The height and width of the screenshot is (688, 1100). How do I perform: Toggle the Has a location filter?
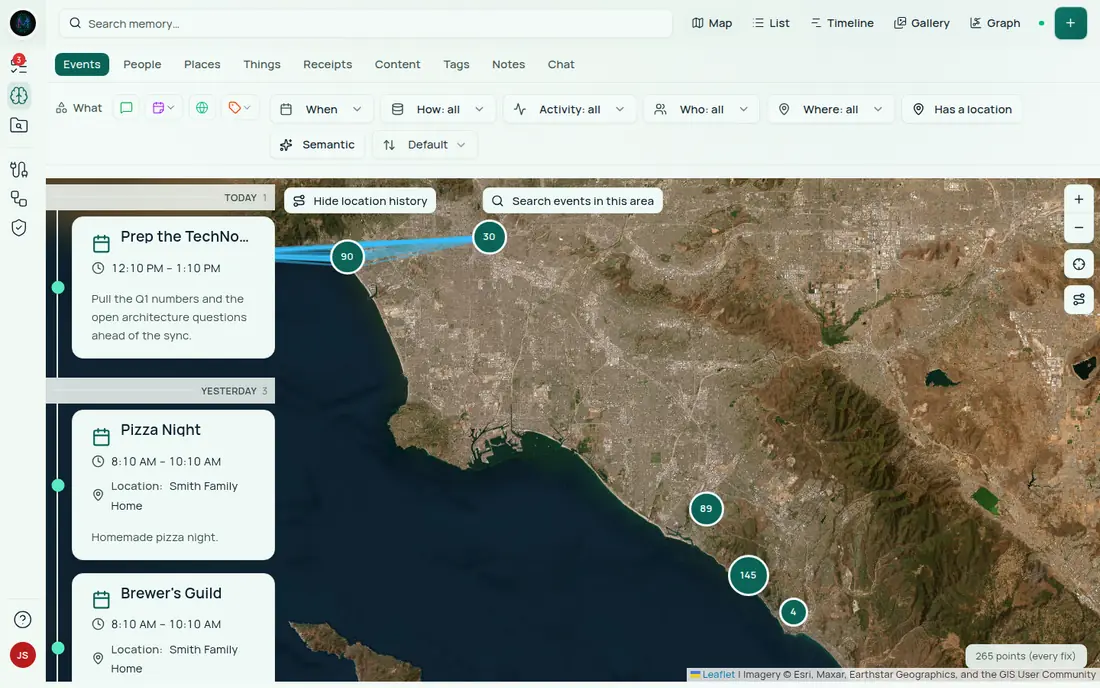tap(962, 109)
